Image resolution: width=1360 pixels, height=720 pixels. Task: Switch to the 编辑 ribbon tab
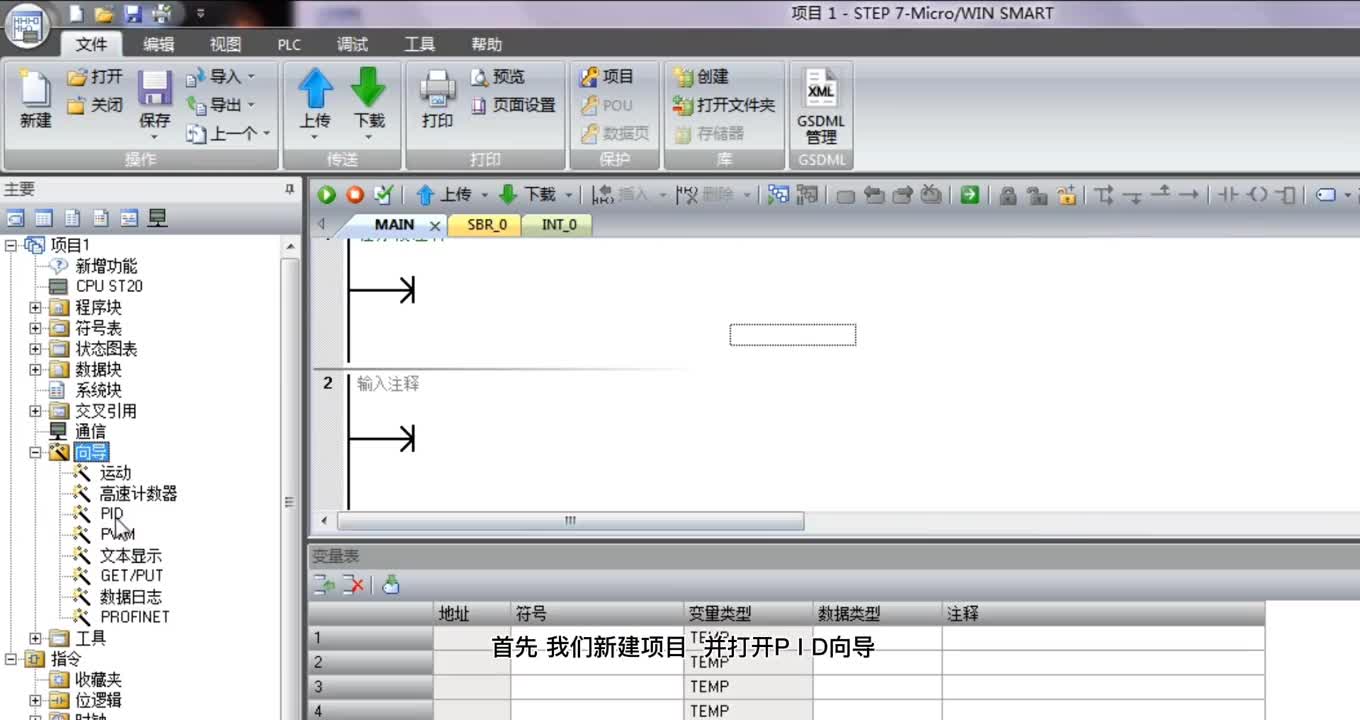coord(158,44)
